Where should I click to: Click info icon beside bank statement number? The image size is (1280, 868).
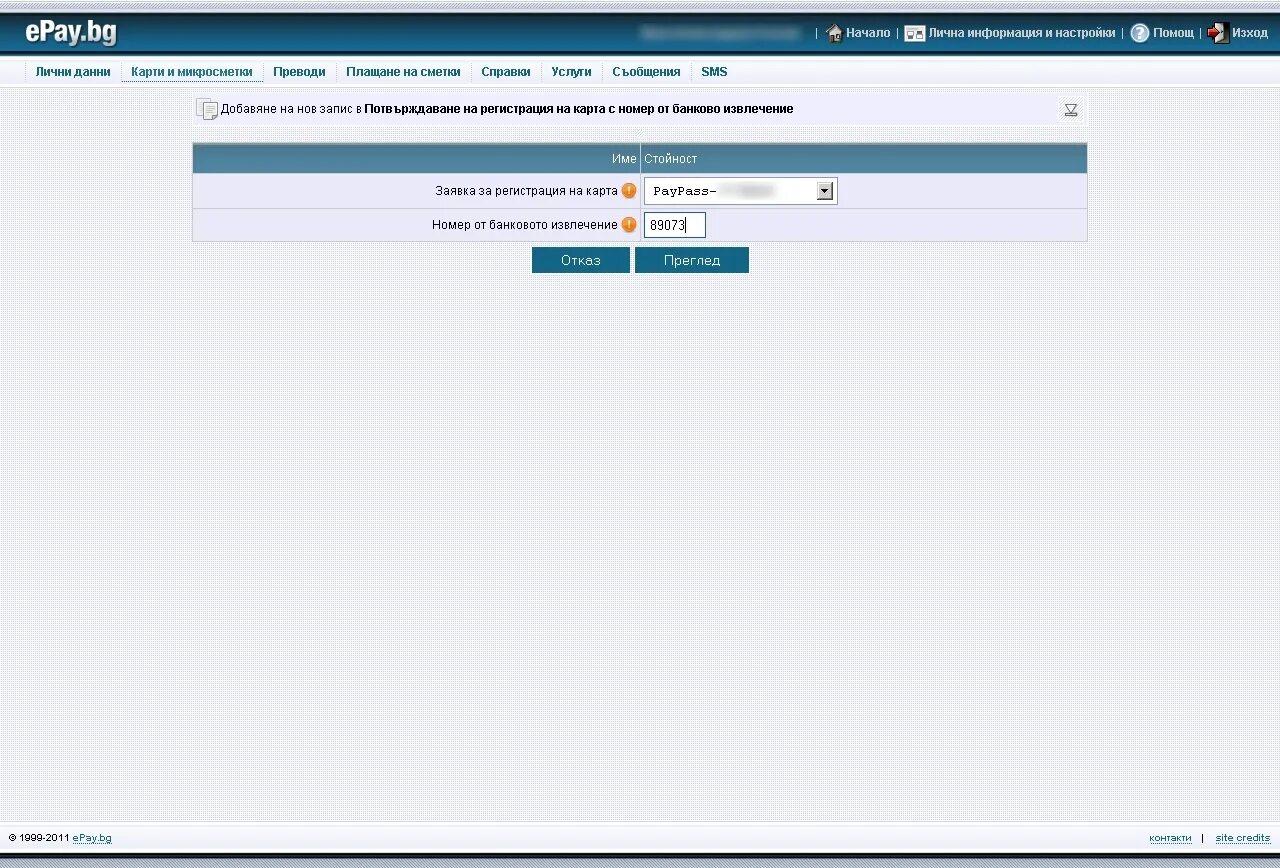[x=629, y=225]
